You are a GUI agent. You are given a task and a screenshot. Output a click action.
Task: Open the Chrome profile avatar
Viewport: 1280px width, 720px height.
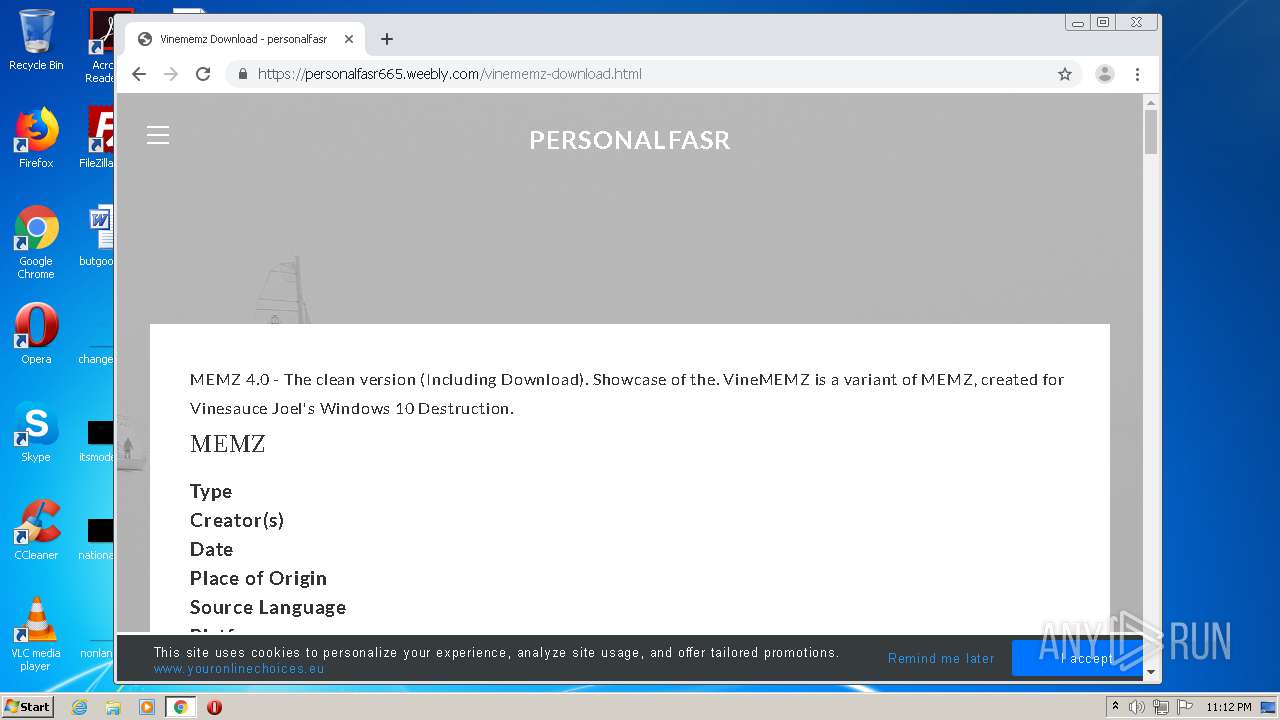point(1105,74)
